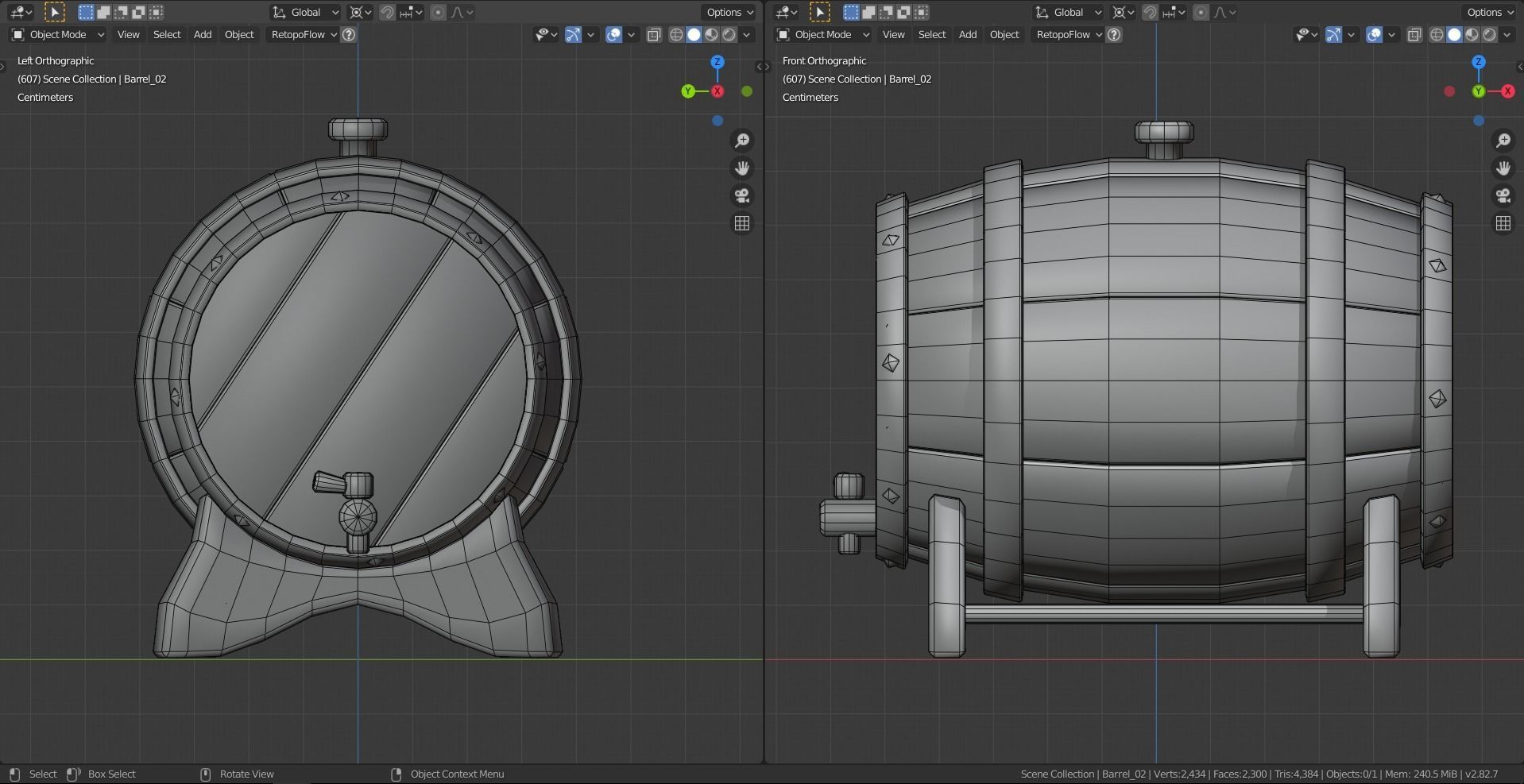Click RetopoFlow help icon in left viewport

(348, 34)
